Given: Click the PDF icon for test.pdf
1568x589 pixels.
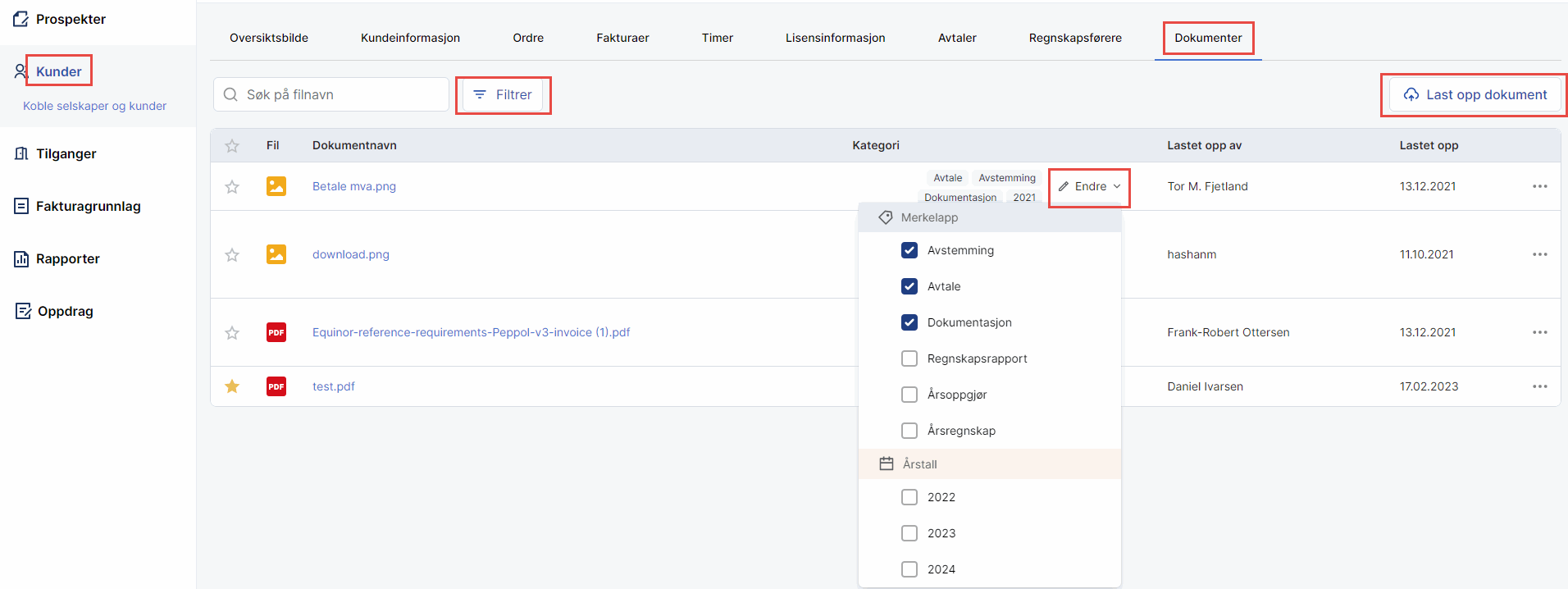Looking at the screenshot, I should coord(276,386).
